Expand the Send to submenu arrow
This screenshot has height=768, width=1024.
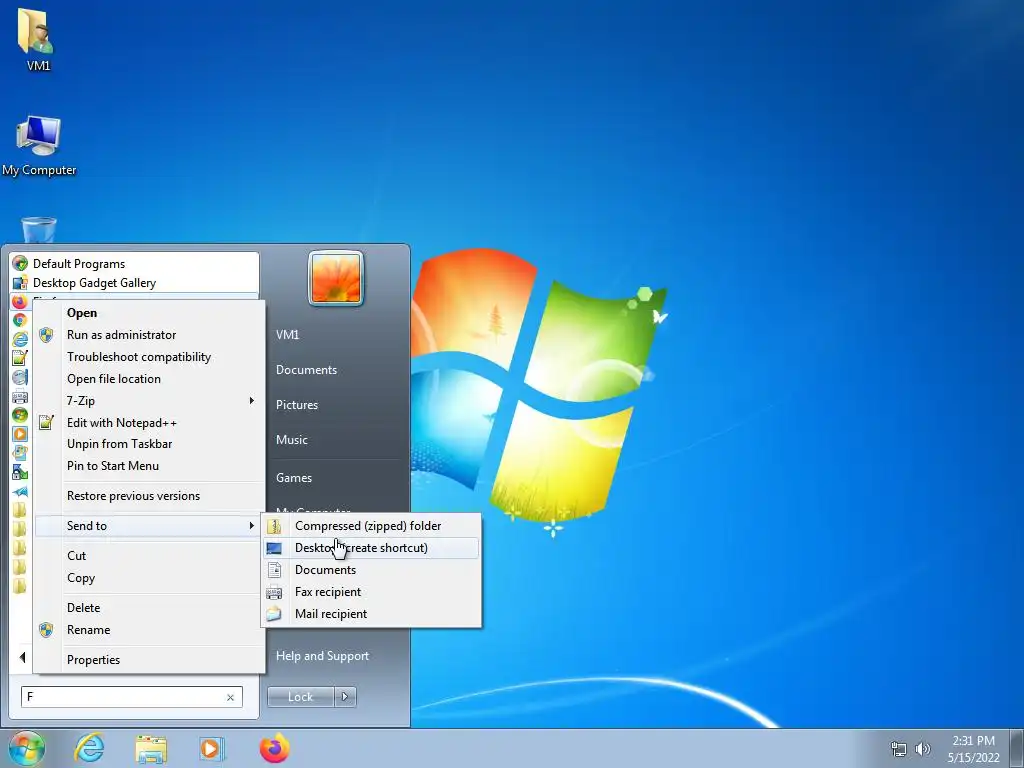[251, 526]
